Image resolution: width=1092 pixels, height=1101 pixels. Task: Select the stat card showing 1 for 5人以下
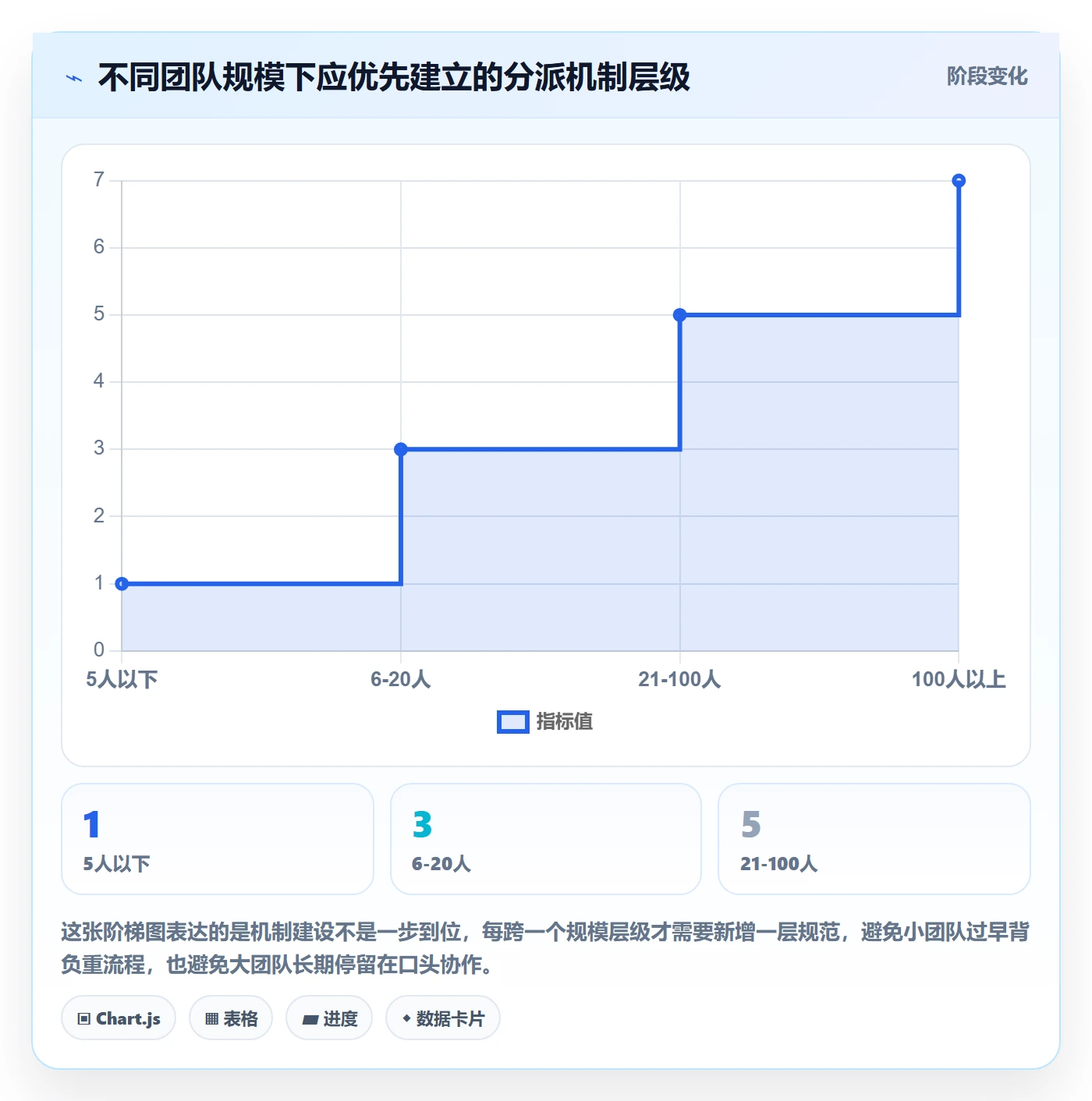218,839
